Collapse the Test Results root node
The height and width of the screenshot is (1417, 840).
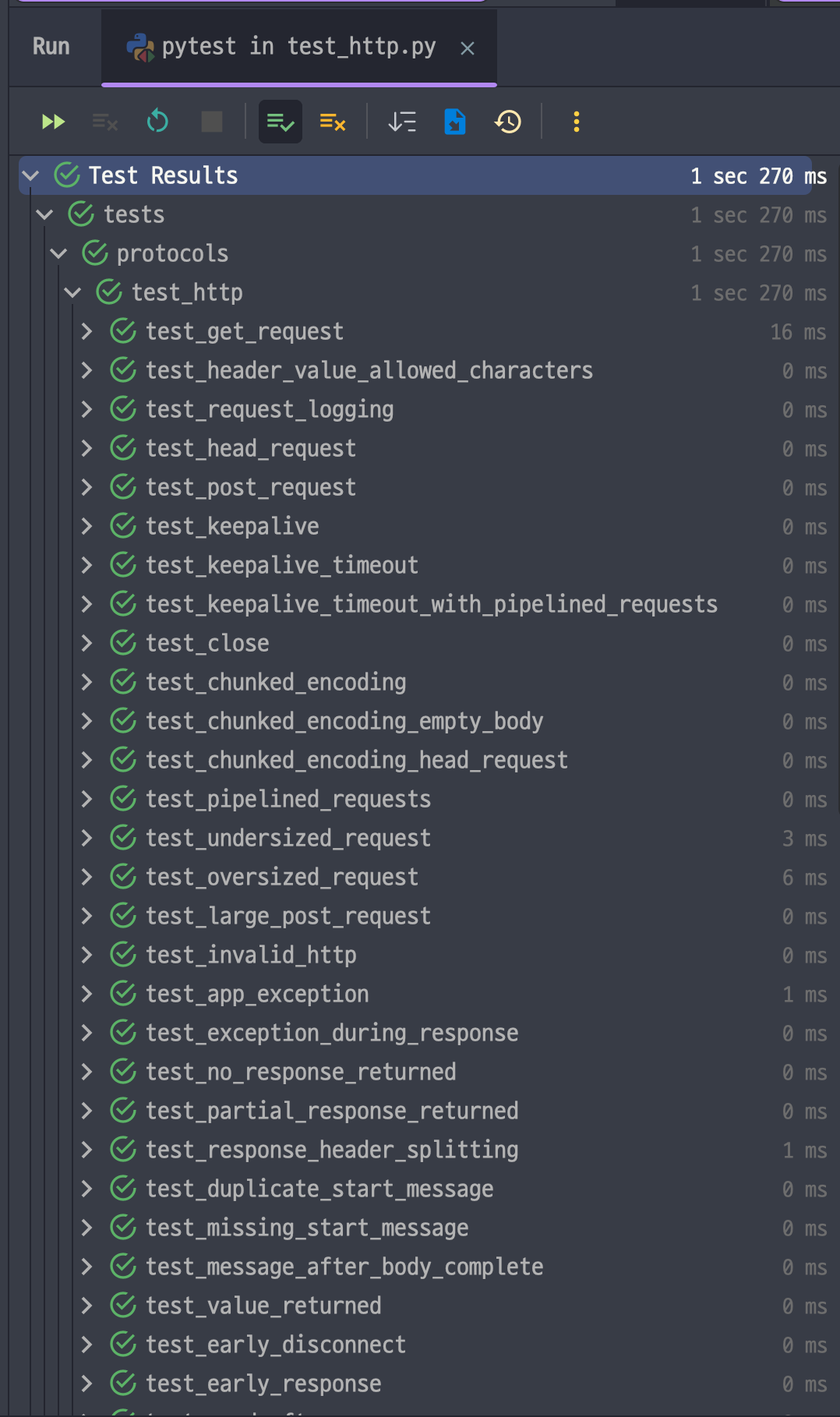pos(31,175)
